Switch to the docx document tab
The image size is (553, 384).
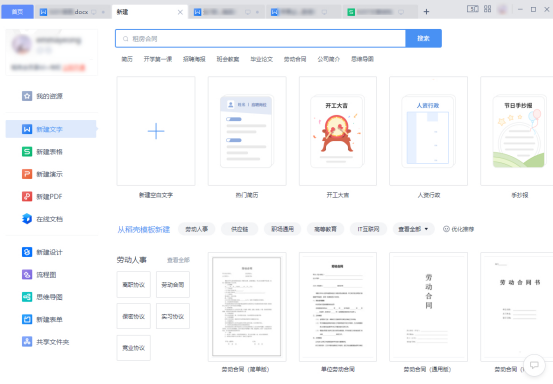tap(73, 12)
